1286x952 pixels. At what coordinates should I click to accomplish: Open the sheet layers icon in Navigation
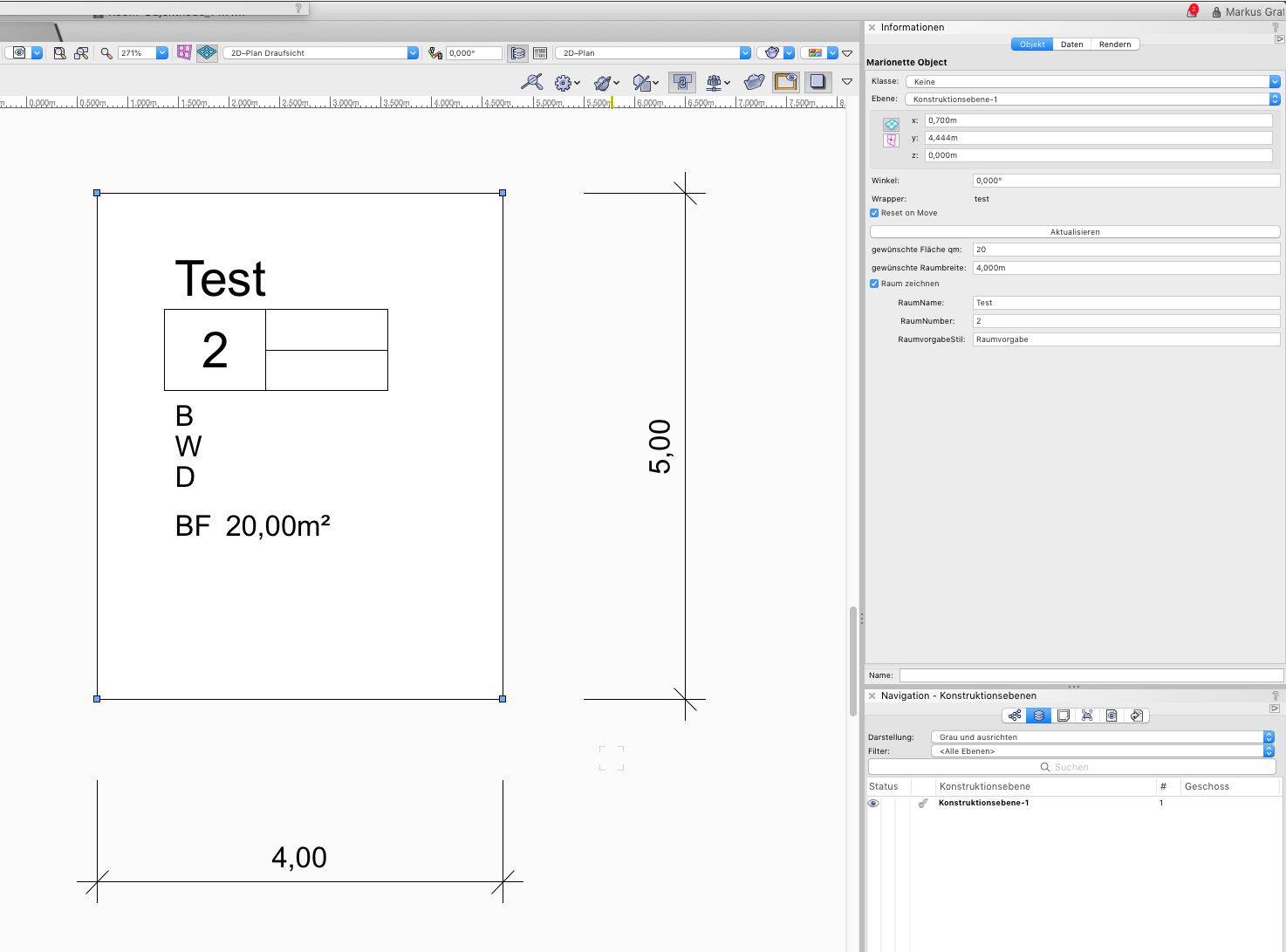tap(1063, 716)
